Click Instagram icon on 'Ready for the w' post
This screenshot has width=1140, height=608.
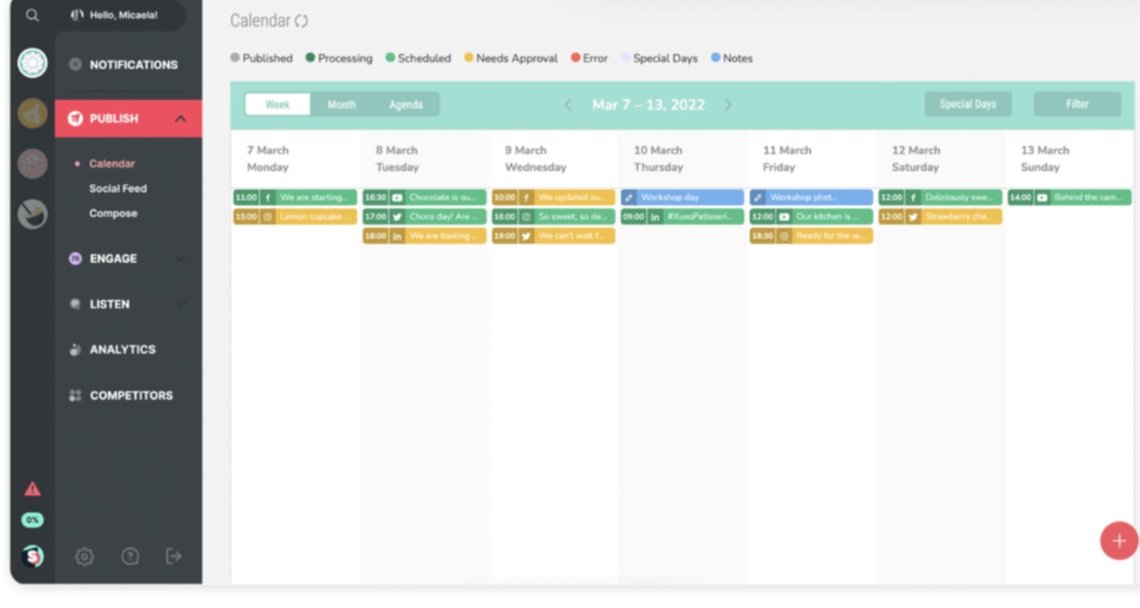tap(784, 236)
